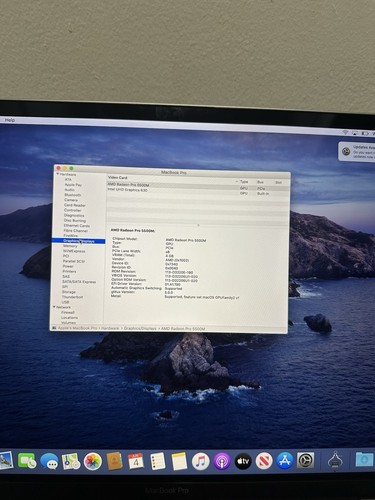Select Graphics/Displays in the sidebar
The image size is (375, 500).
[79, 241]
